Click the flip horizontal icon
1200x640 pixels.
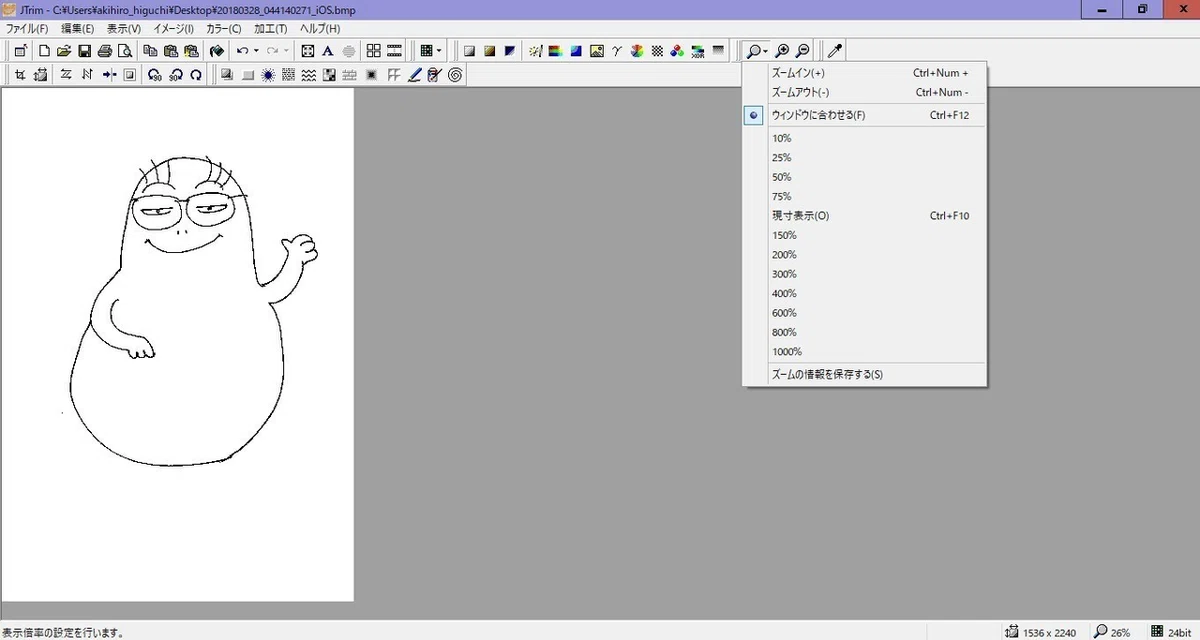65,75
